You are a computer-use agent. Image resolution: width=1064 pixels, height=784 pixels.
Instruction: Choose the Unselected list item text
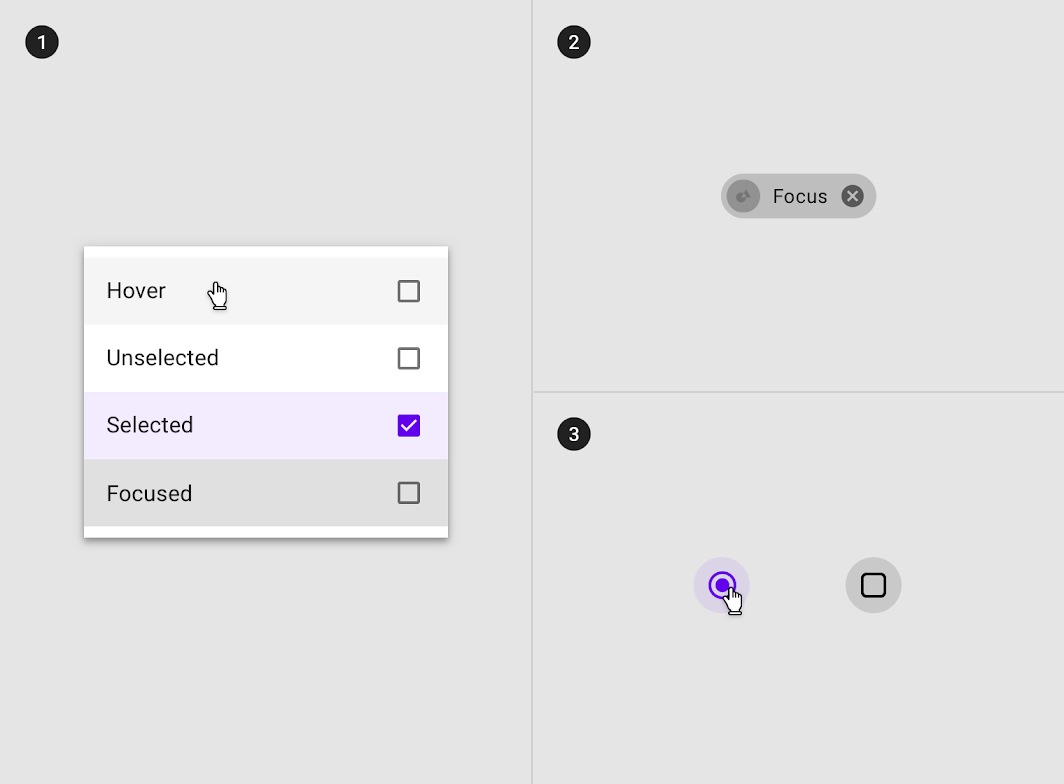click(x=162, y=358)
